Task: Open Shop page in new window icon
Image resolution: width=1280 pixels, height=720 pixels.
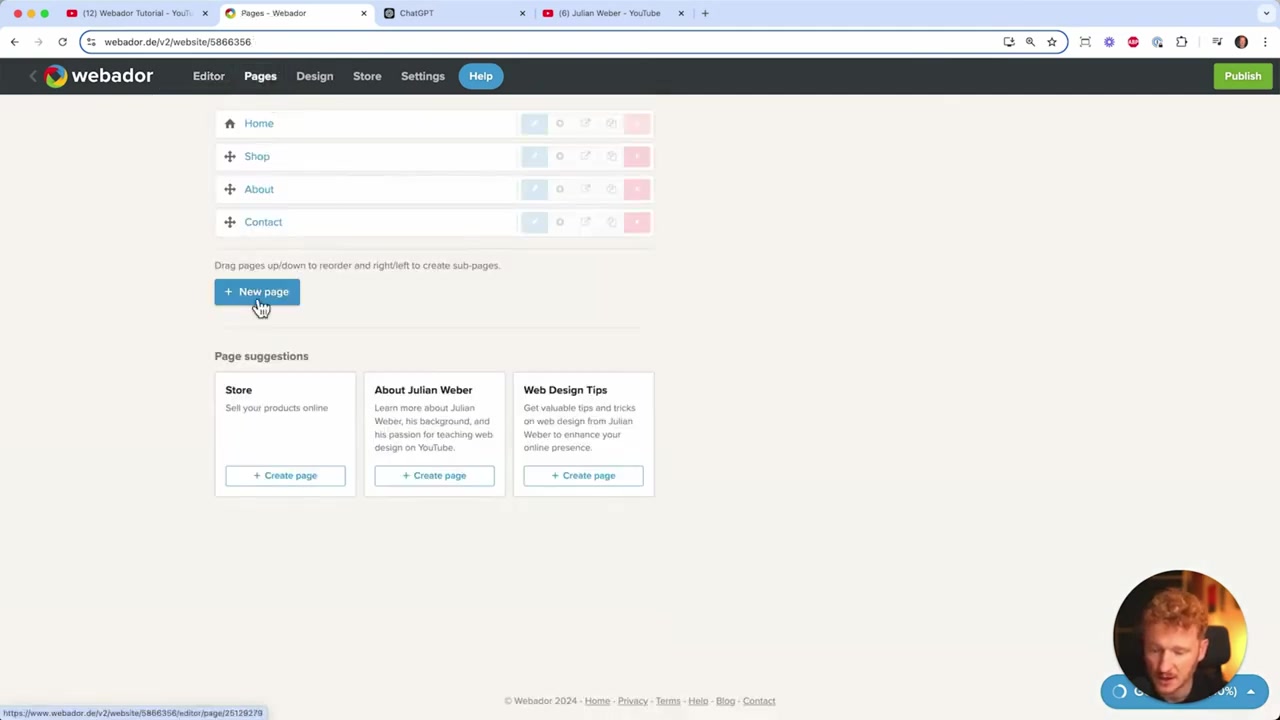Action: (x=585, y=156)
